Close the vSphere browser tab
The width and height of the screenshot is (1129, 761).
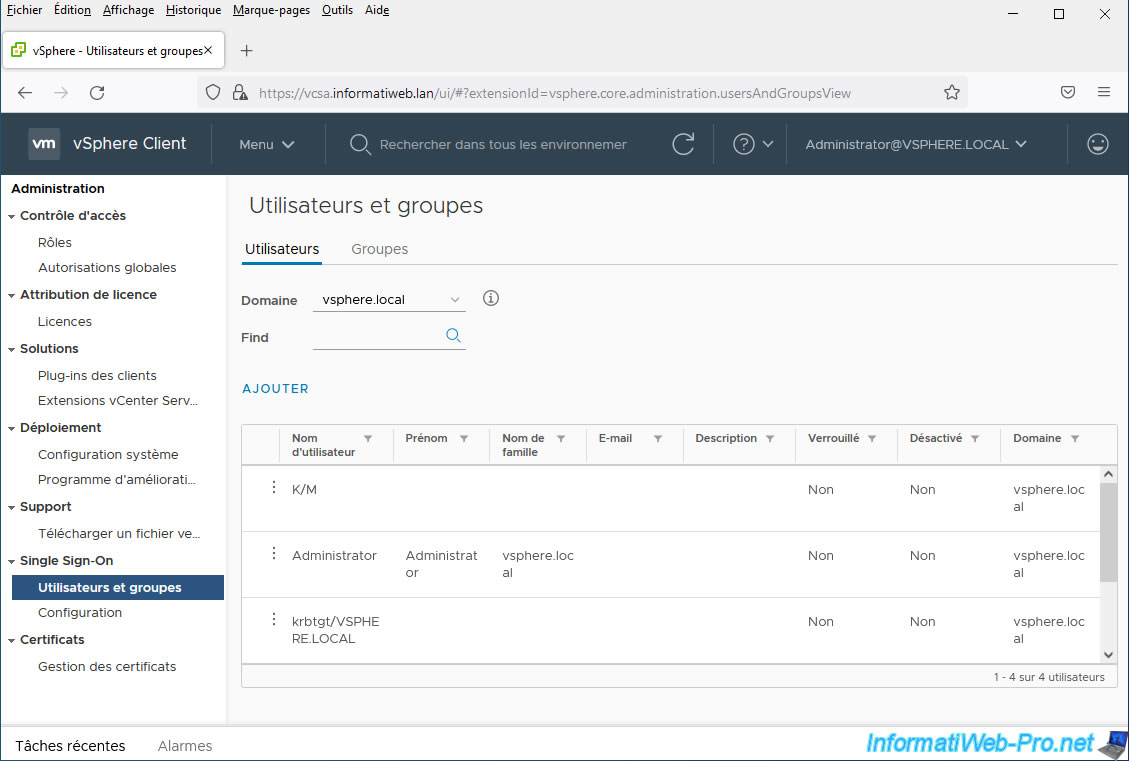coord(208,50)
